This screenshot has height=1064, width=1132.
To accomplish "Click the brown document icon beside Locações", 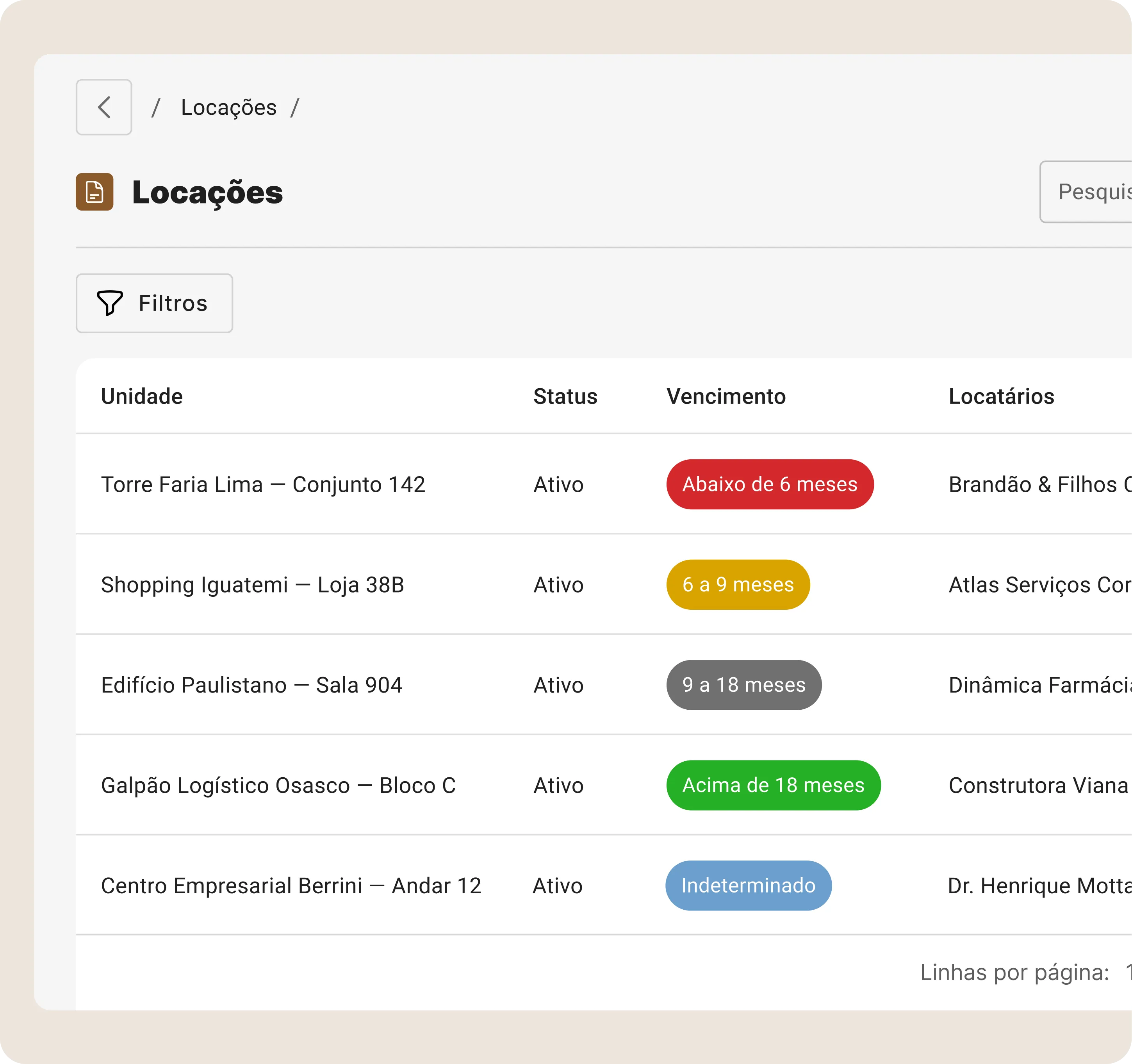I will pos(94,192).
